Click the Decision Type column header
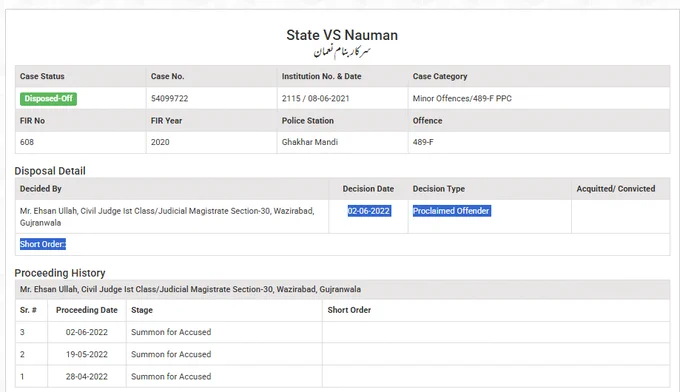The image size is (680, 392). click(x=438, y=189)
